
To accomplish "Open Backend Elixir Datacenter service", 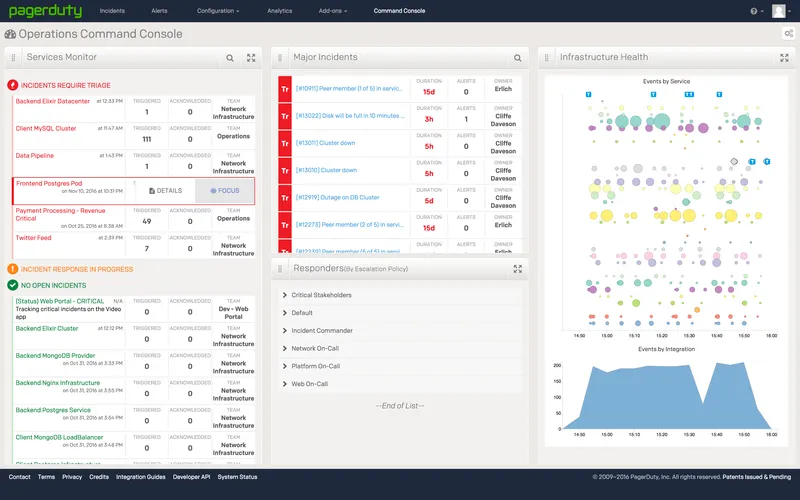I will 53,101.
